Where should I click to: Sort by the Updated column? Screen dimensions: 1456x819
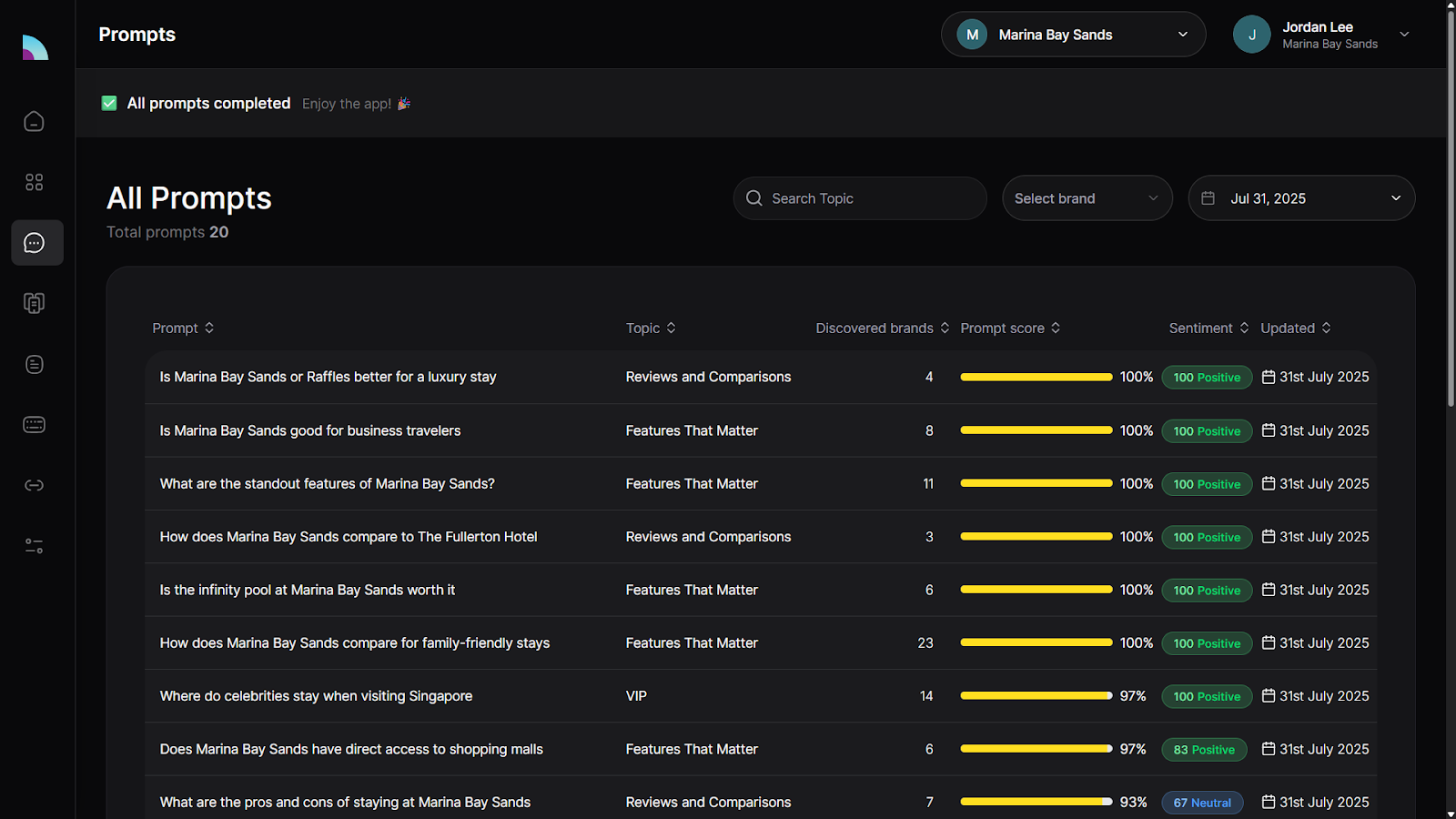pos(1296,328)
